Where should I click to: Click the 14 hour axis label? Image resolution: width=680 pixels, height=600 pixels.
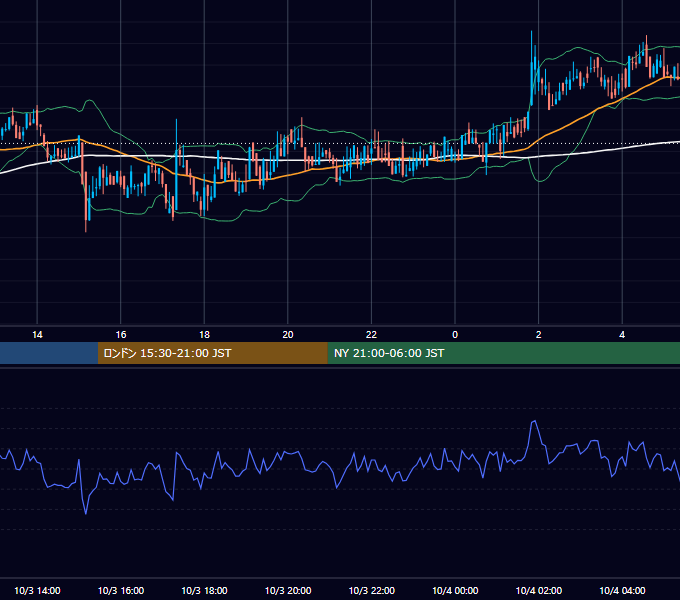pyautogui.click(x=37, y=335)
